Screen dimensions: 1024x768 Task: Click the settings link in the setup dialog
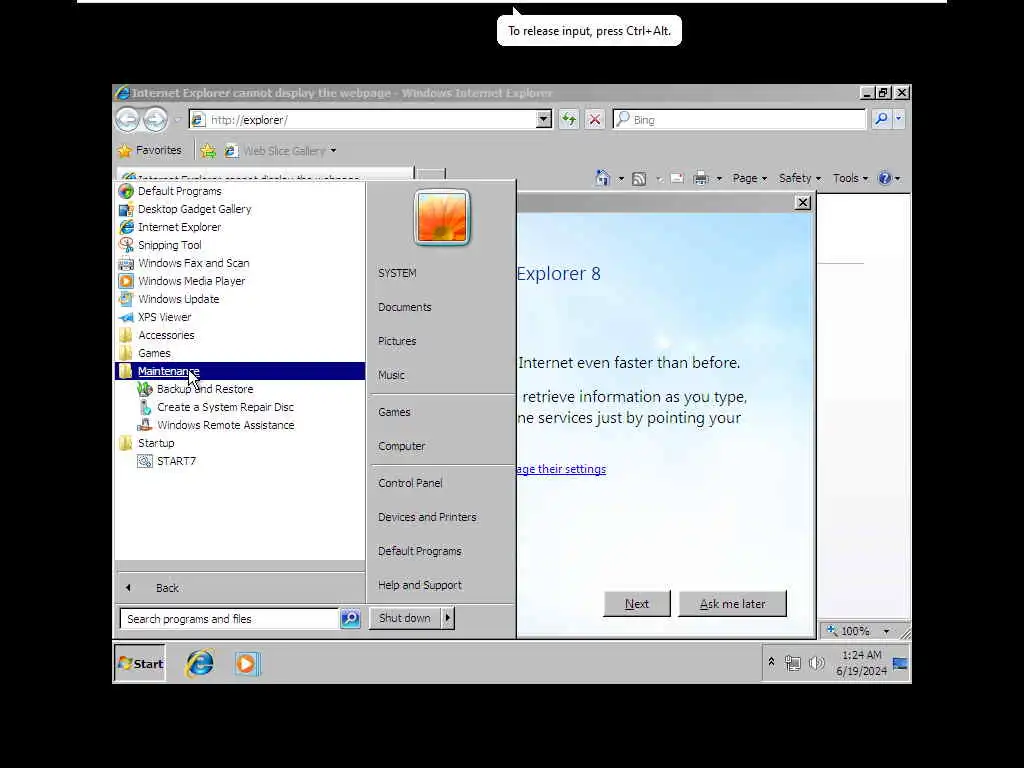pyautogui.click(x=562, y=469)
